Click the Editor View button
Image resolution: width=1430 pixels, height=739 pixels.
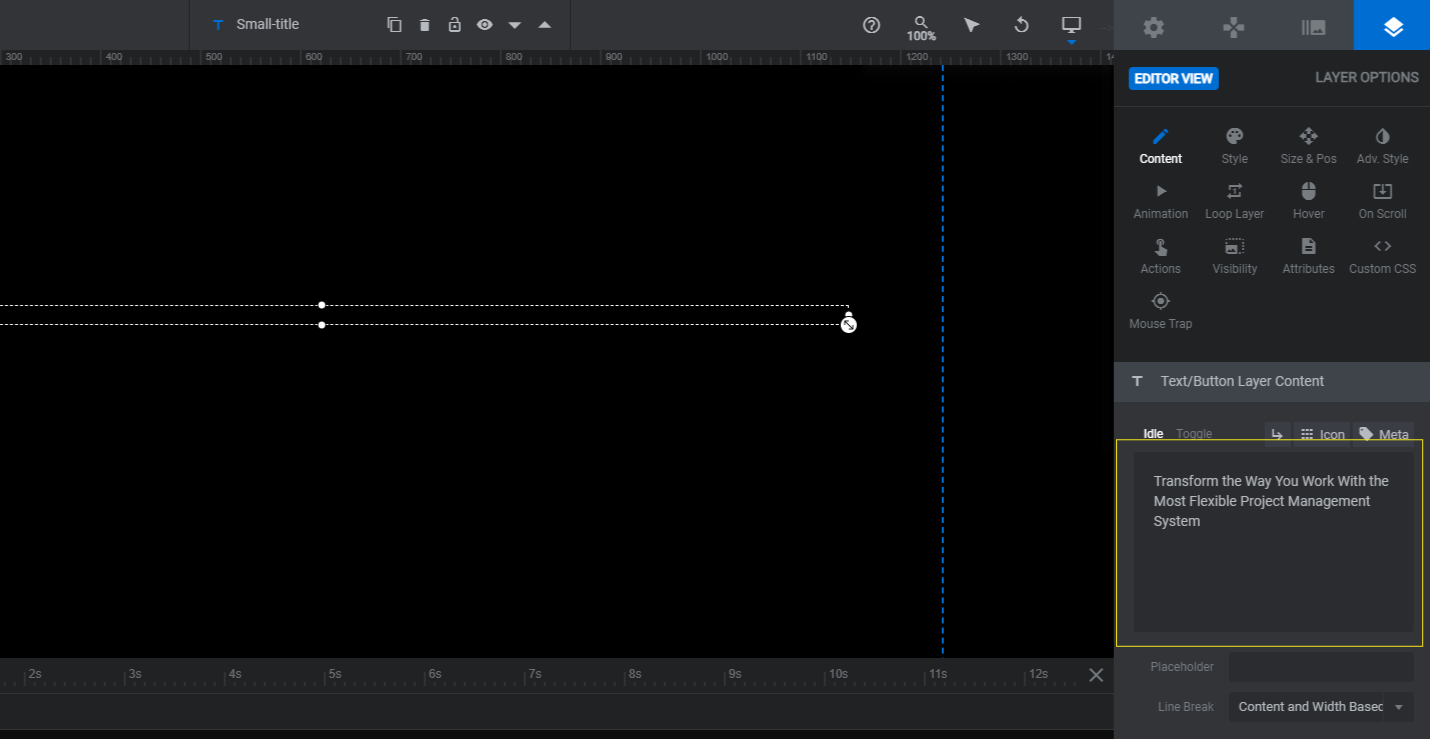click(1174, 78)
